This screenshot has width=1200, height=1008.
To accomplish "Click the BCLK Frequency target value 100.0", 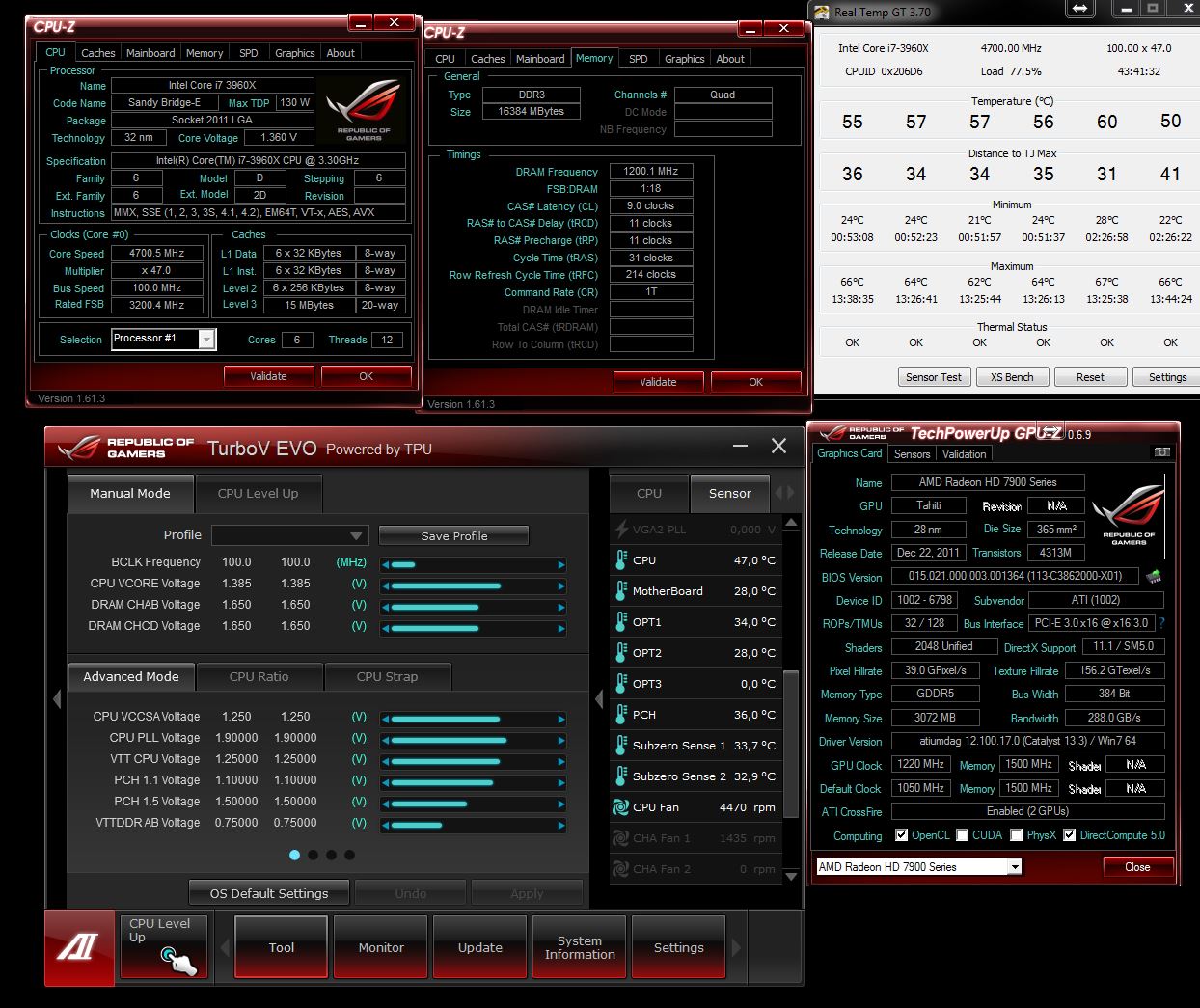I will [x=295, y=562].
